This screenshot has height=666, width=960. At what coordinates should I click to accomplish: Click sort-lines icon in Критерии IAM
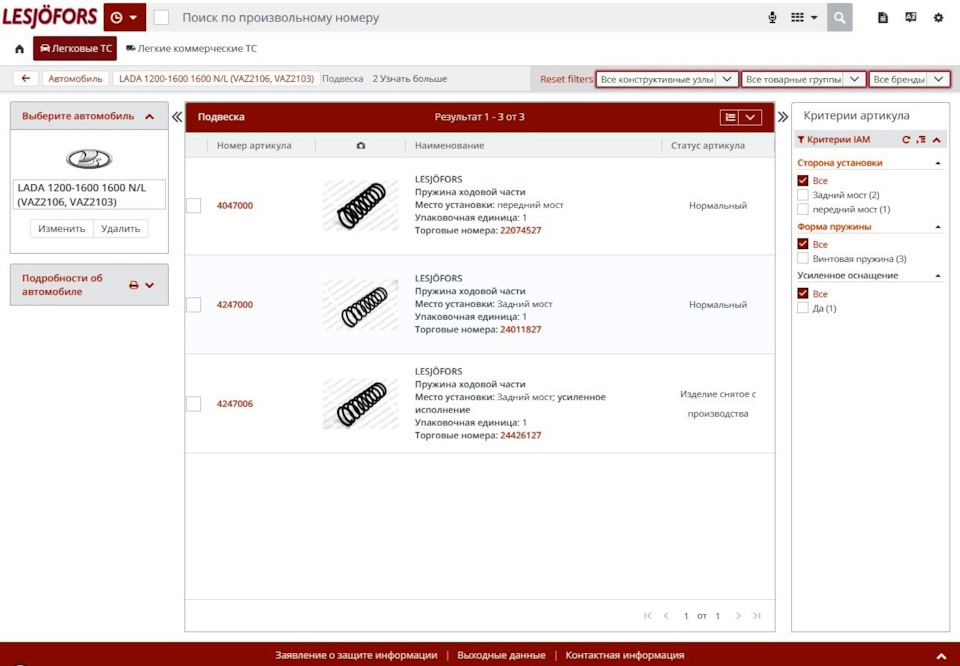(921, 140)
